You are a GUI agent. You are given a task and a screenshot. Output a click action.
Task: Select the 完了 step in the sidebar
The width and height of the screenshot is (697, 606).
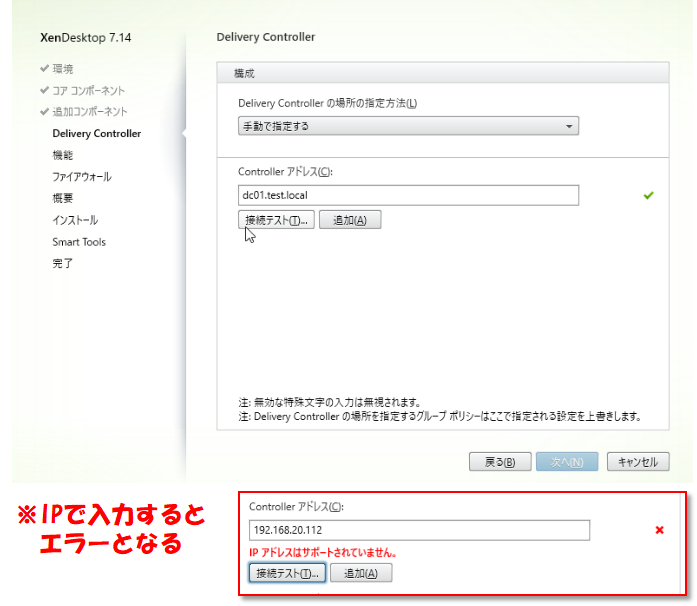pyautogui.click(x=63, y=263)
